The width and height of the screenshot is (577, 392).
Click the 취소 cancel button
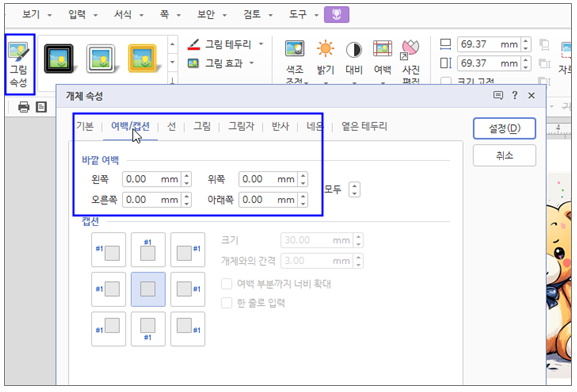[504, 156]
